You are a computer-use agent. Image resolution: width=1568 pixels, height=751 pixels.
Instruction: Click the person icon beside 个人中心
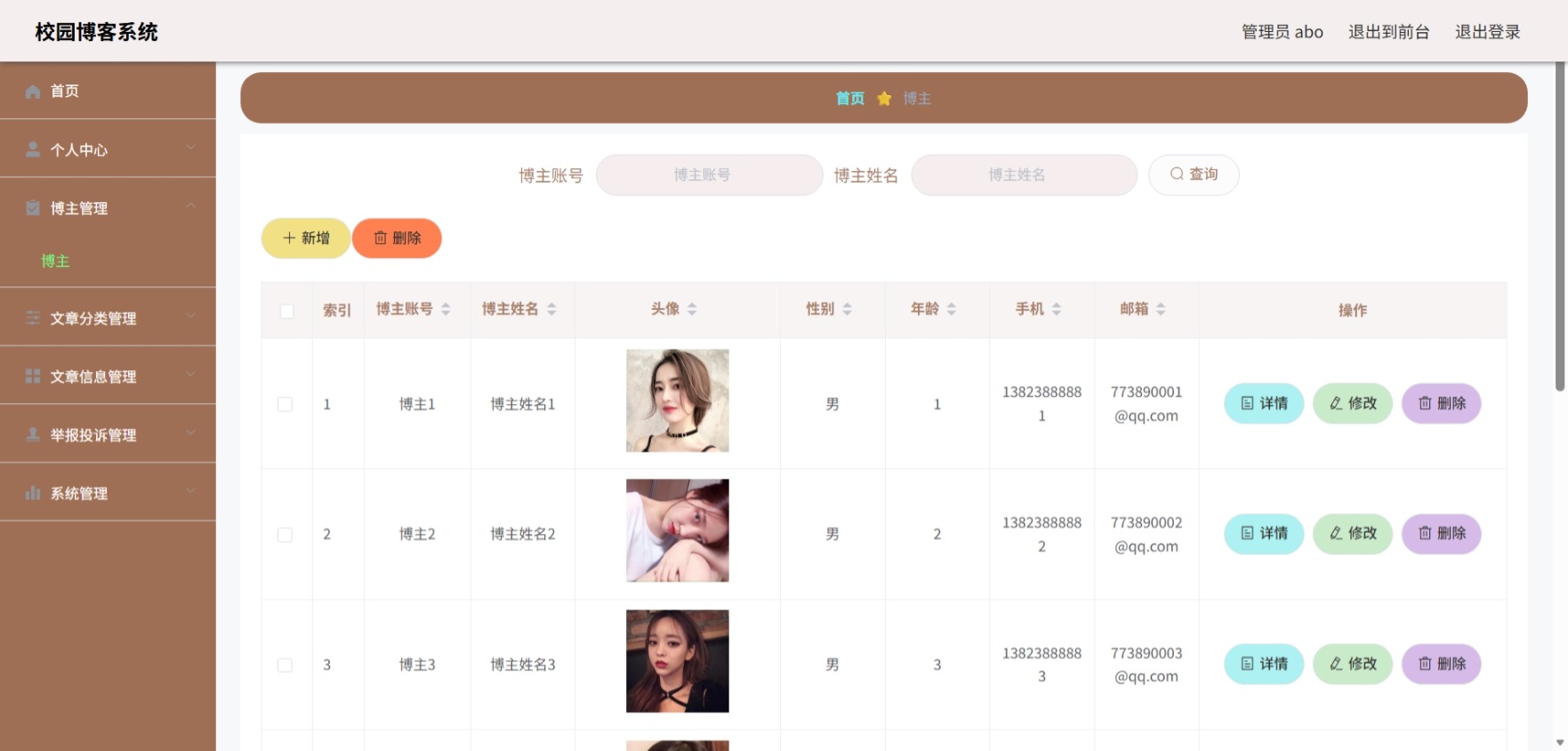pos(33,149)
